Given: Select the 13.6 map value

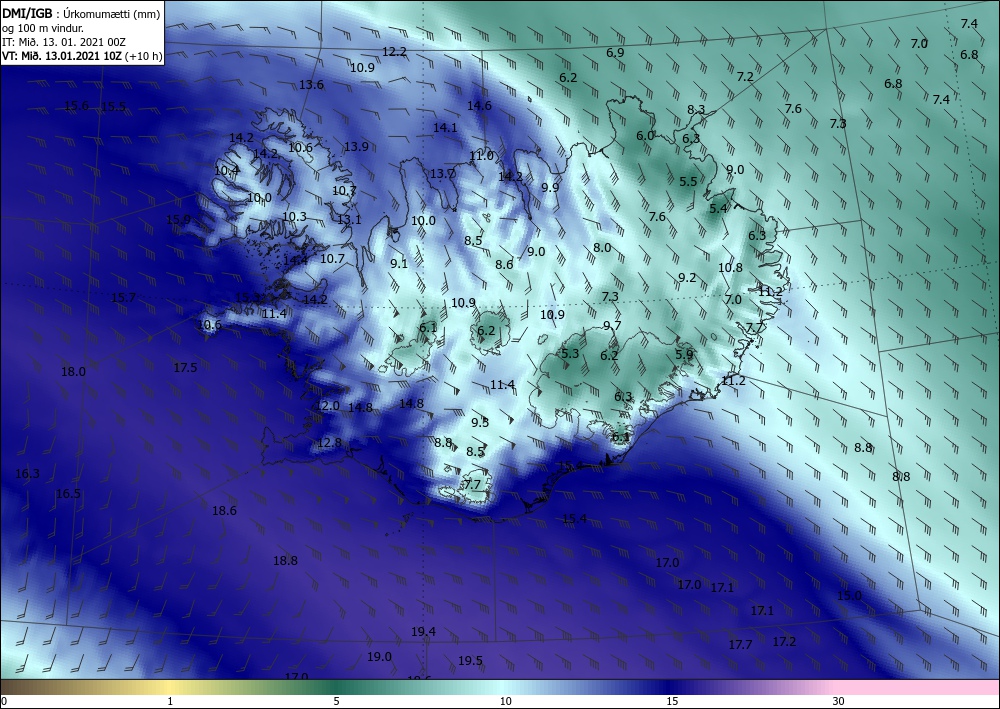Looking at the screenshot, I should click(x=311, y=84).
